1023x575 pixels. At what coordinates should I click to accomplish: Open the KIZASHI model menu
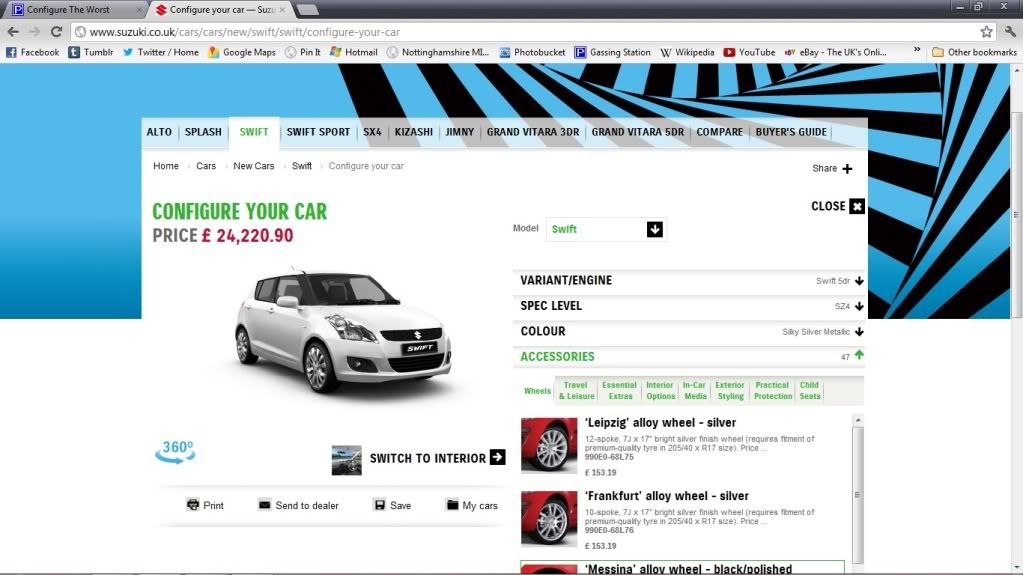click(414, 132)
